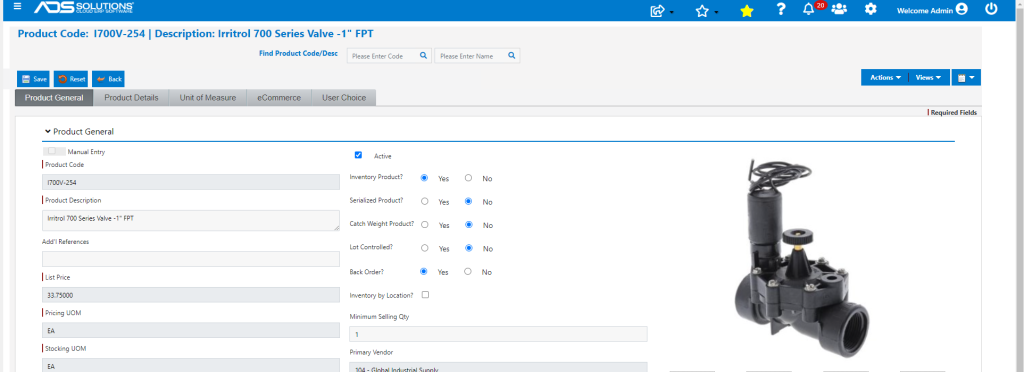The image size is (1024, 372).
Task: Uncheck the Active checkbox
Action: coord(358,155)
